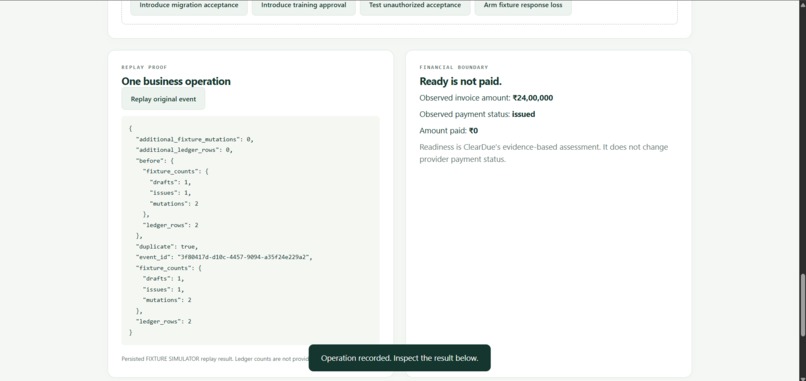Click the 'Persisted FIXTURE SIMULATOR replay result' note
The height and width of the screenshot is (381, 806).
(x=214, y=359)
